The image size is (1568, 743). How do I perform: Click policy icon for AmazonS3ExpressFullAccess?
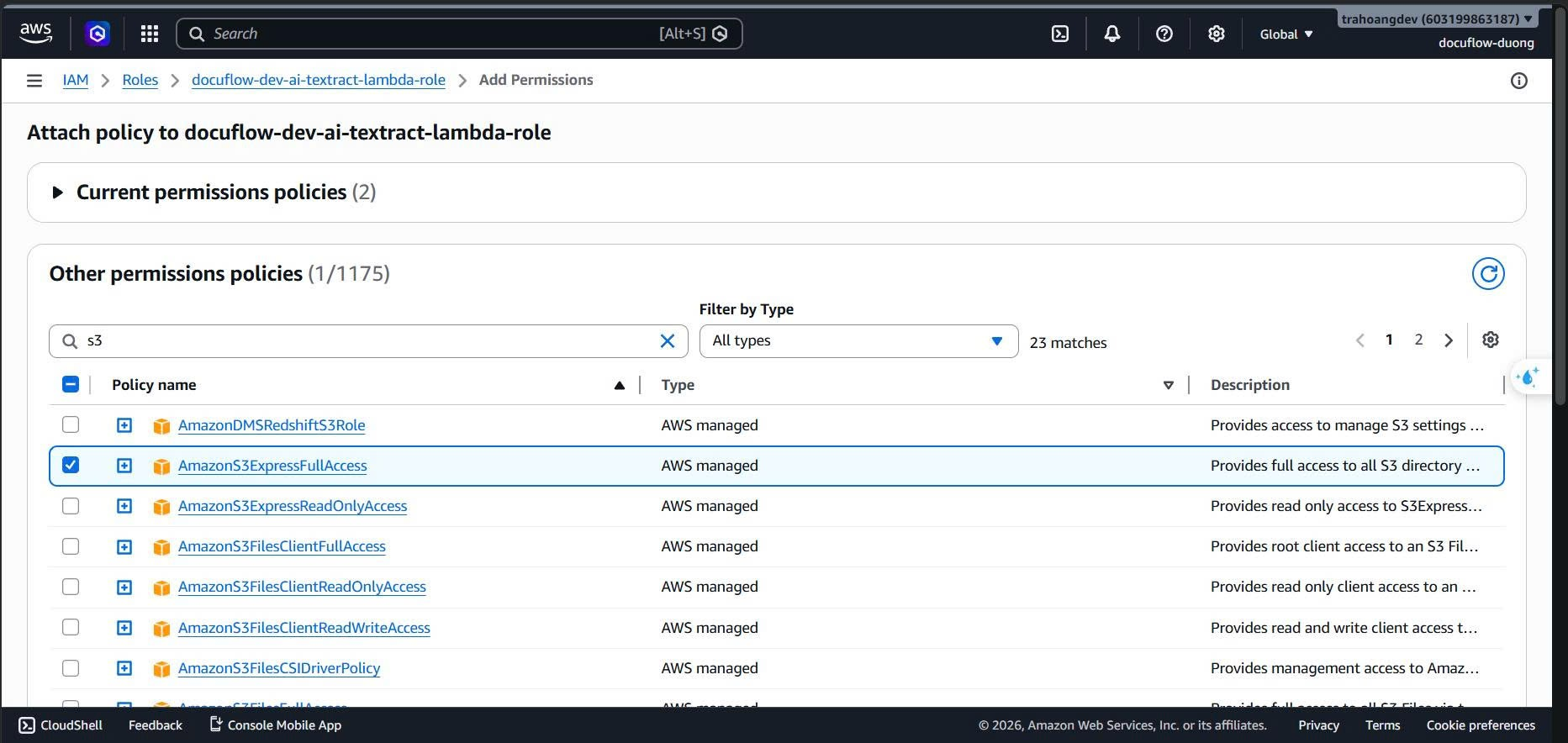[161, 466]
